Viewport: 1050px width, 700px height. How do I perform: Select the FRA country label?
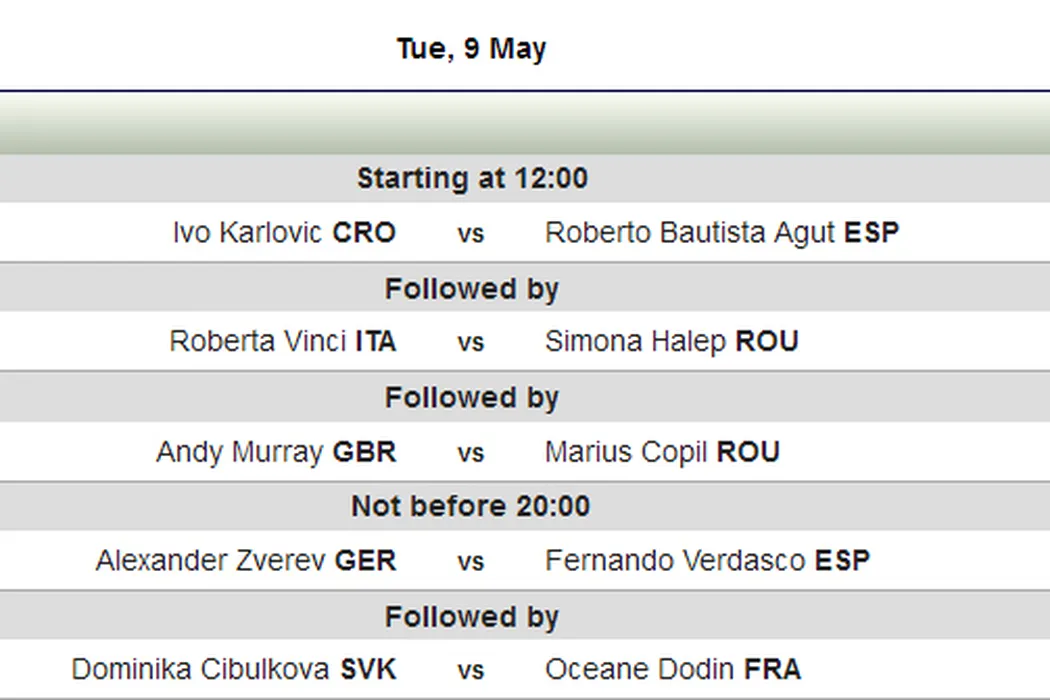pyautogui.click(x=772, y=670)
